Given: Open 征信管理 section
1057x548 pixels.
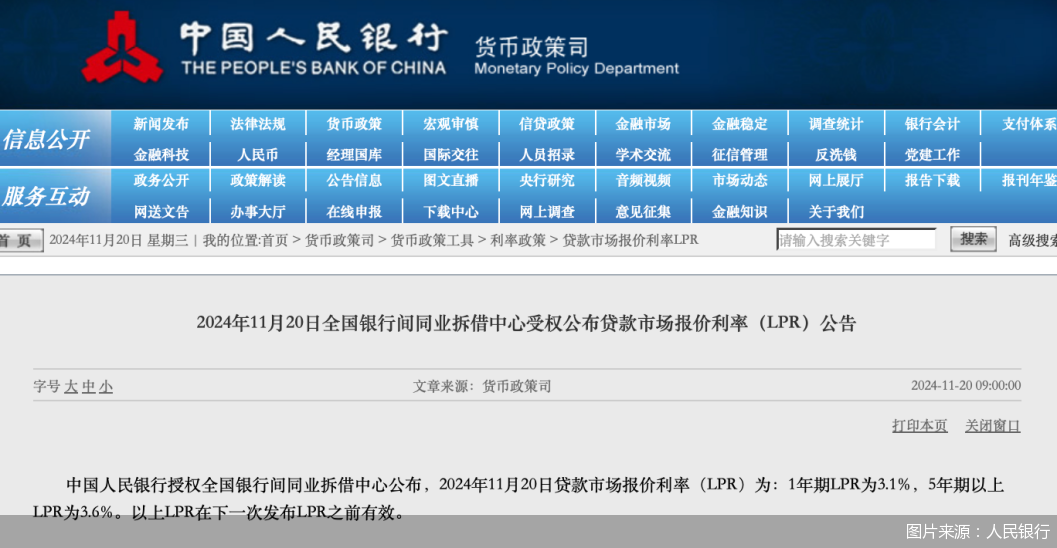Looking at the screenshot, I should [x=739, y=155].
